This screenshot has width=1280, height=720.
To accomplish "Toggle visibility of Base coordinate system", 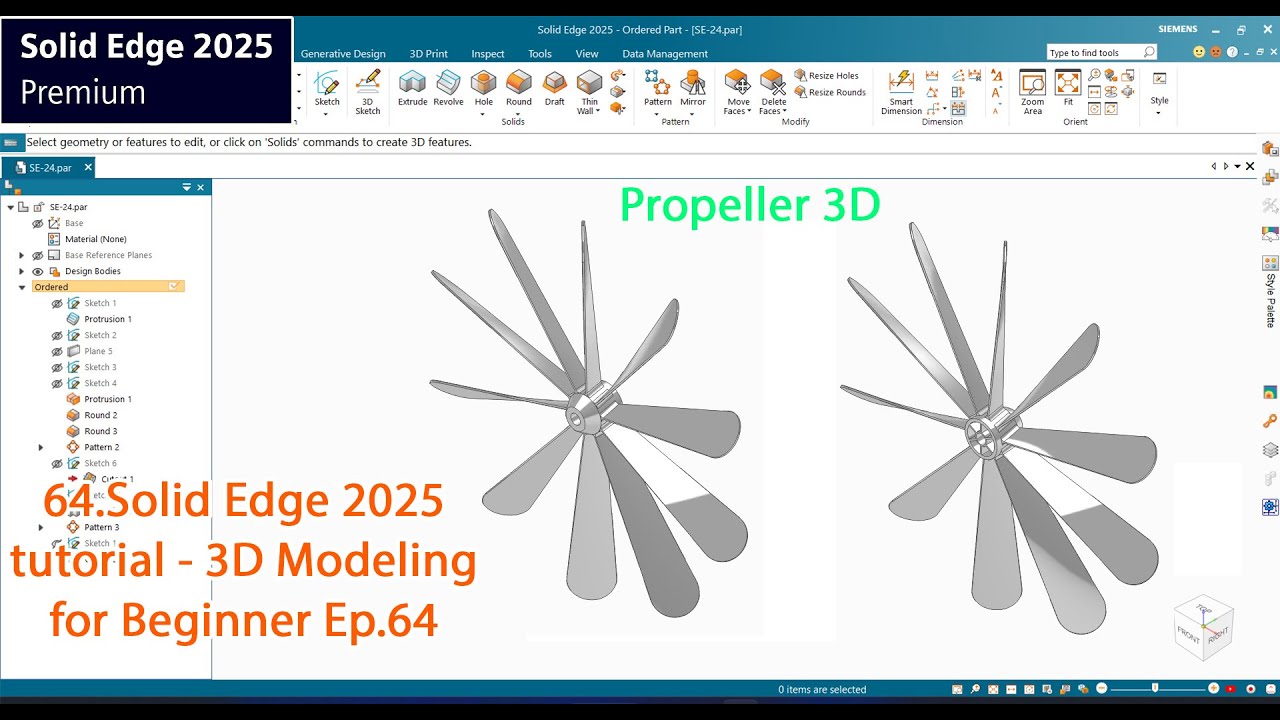I will click(x=38, y=223).
